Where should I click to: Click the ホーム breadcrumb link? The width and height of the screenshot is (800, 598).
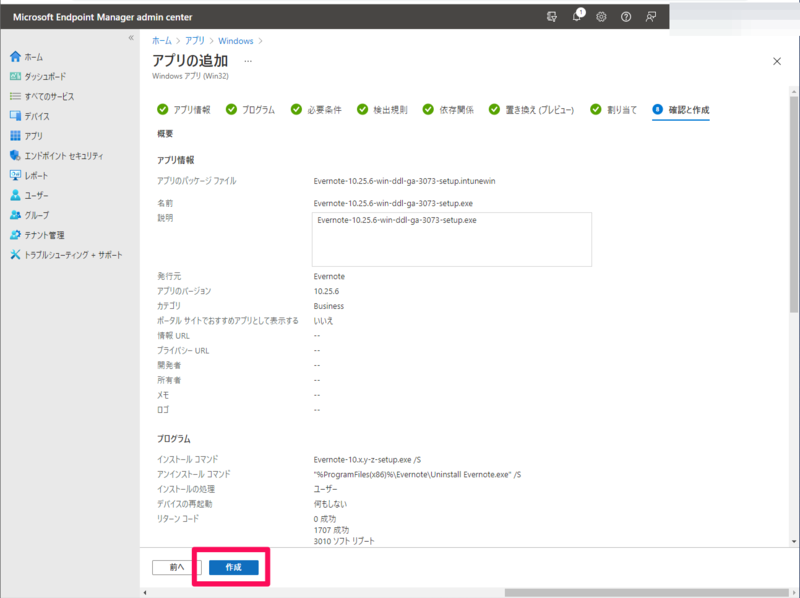click(162, 41)
